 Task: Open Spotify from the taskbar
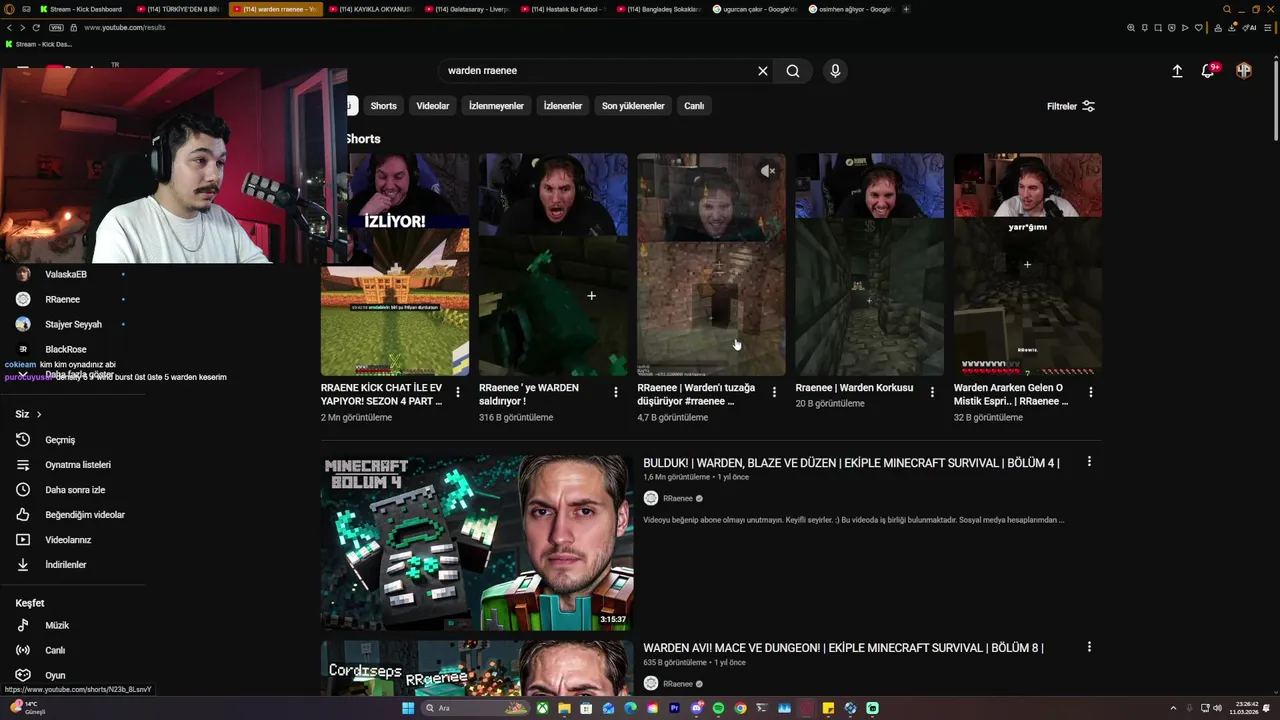point(718,708)
